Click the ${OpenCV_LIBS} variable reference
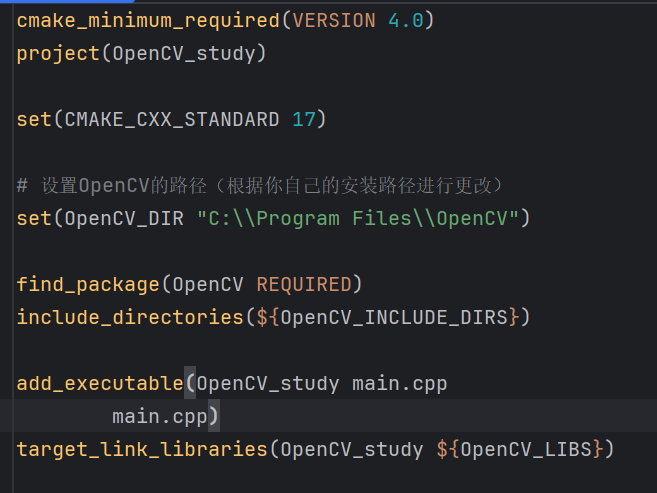 click(520, 449)
